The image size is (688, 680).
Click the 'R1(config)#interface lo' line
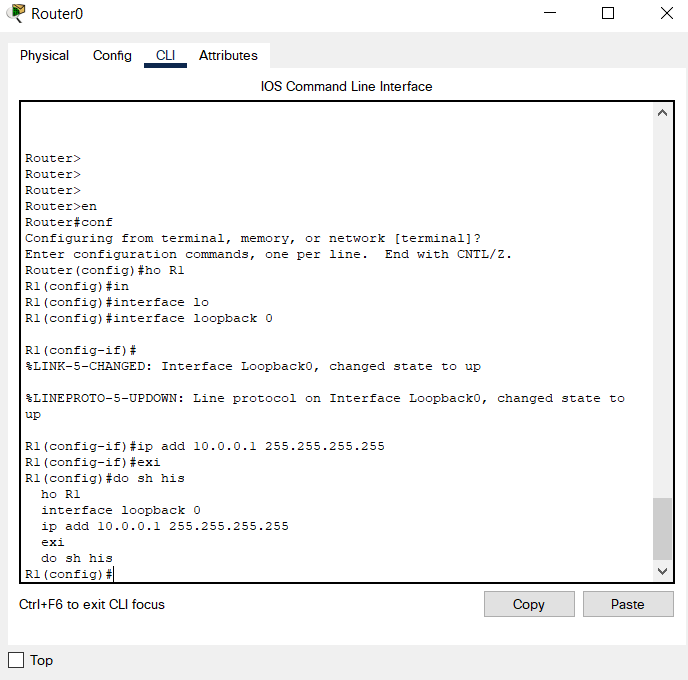[117, 302]
